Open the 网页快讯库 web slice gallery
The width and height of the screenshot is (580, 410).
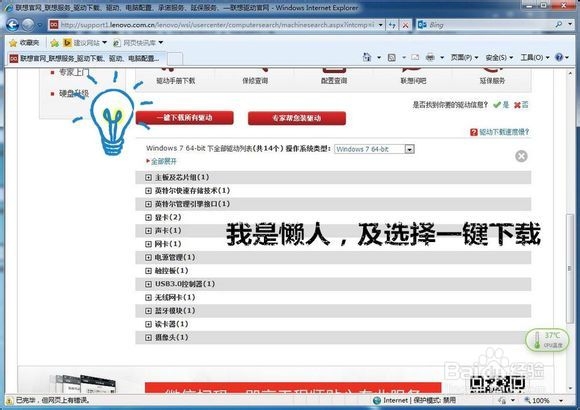(138, 43)
